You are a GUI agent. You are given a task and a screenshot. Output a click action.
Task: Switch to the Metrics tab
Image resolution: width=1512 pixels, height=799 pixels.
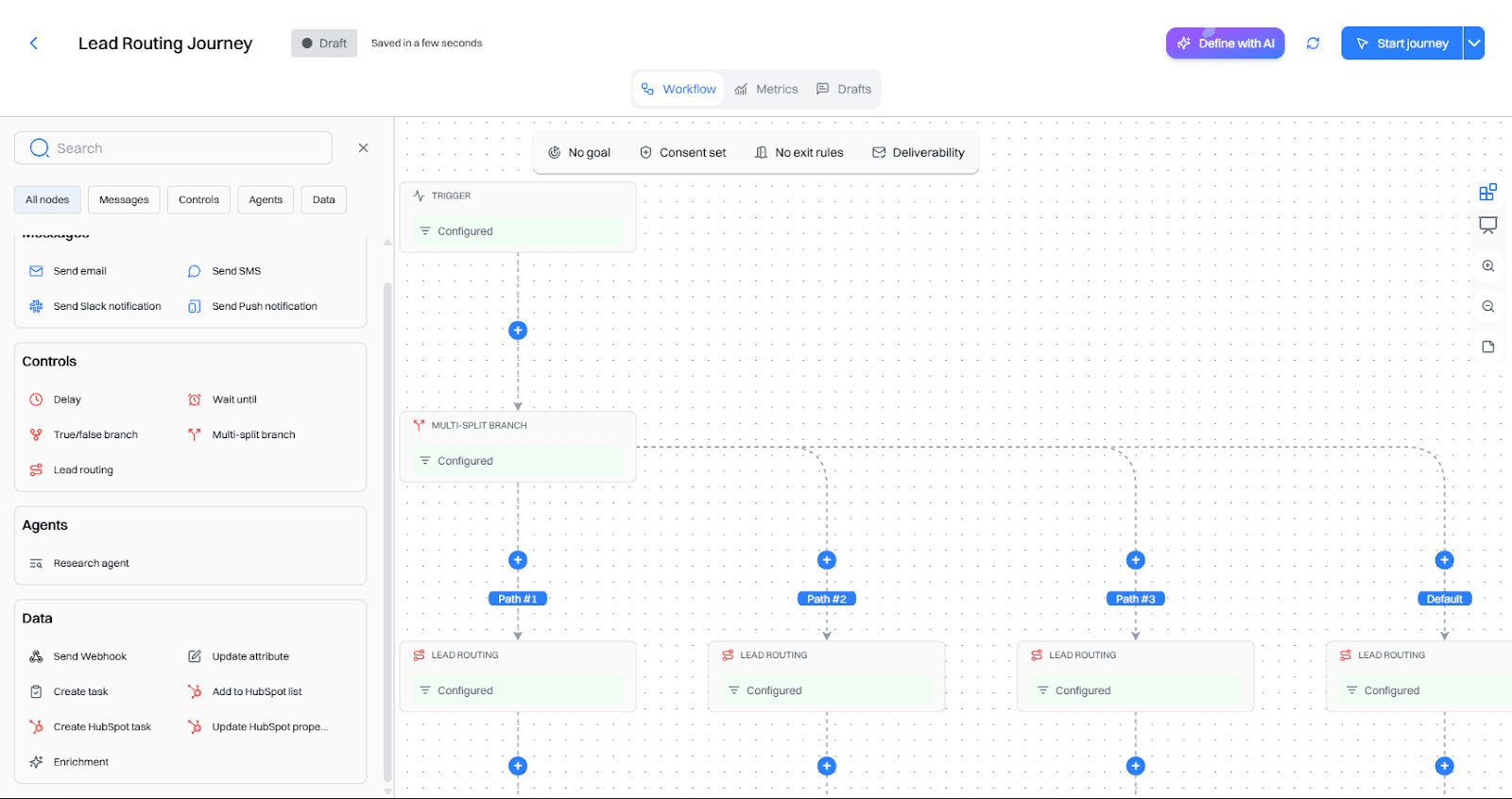(767, 89)
